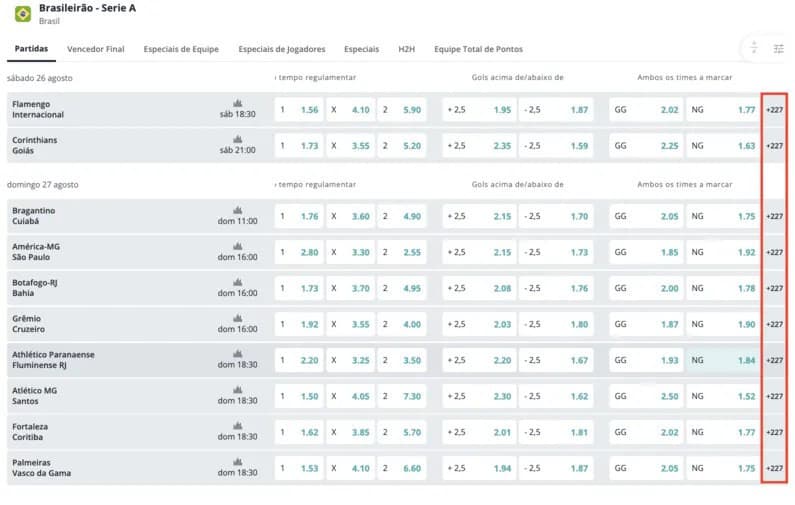The image size is (795, 505).
Task: Open stats icon for Corinthians vs Goiás
Action: (x=237, y=139)
